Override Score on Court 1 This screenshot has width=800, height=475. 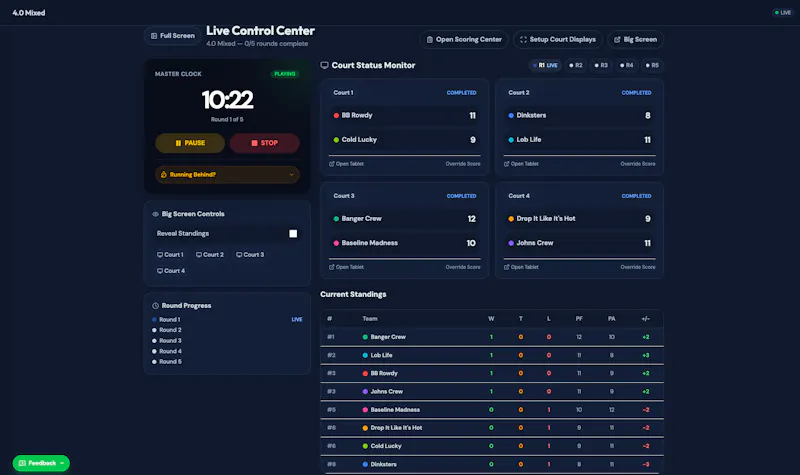click(x=463, y=164)
